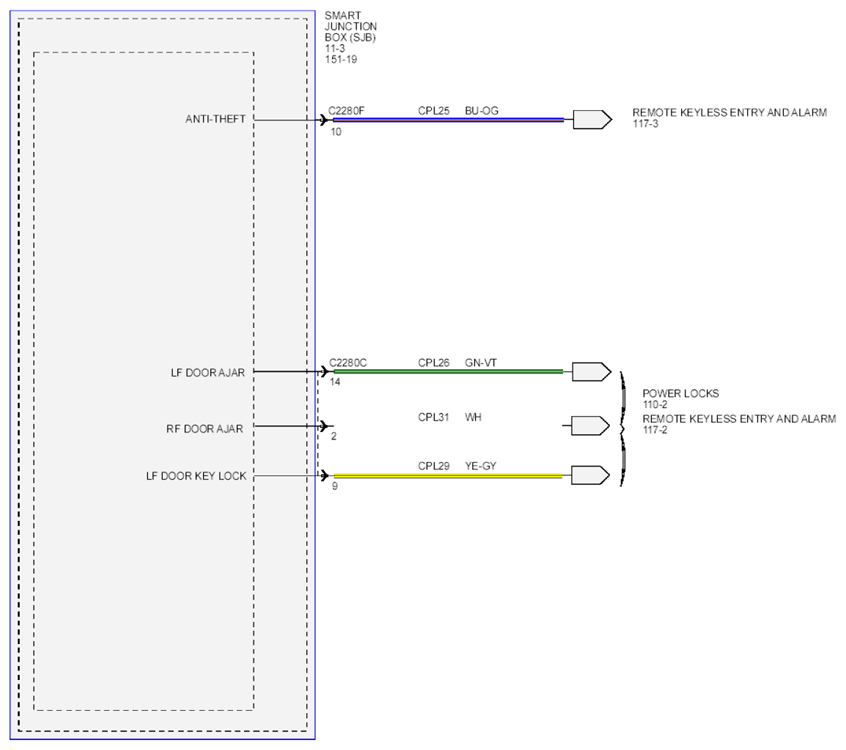Select the CPL25 circuit label

click(x=434, y=111)
